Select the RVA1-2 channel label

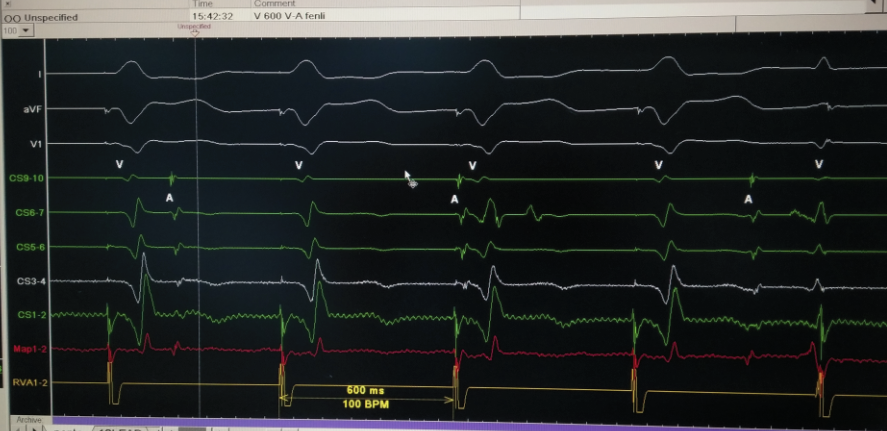click(x=29, y=383)
